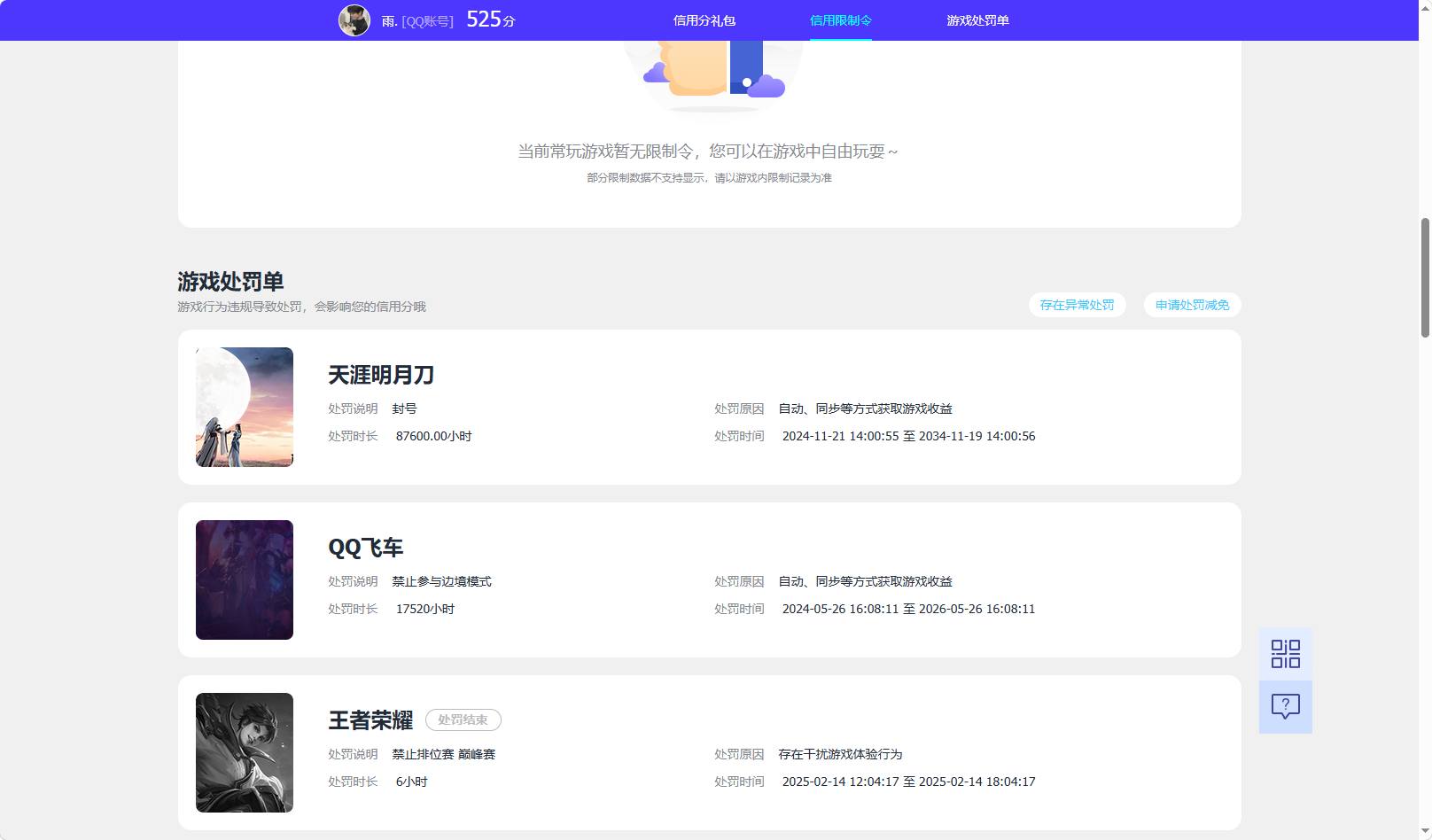
Task: Click the username 雨. [QQ账号]
Action: coord(417,20)
